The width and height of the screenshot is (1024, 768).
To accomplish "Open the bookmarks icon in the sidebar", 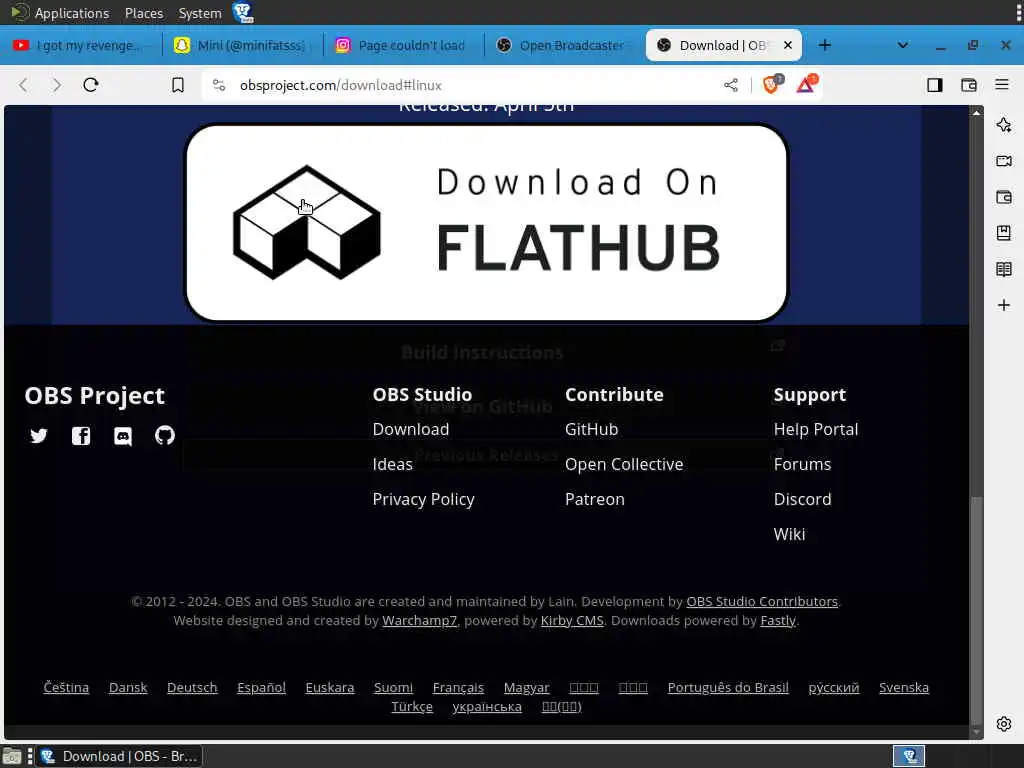I will click(1004, 232).
